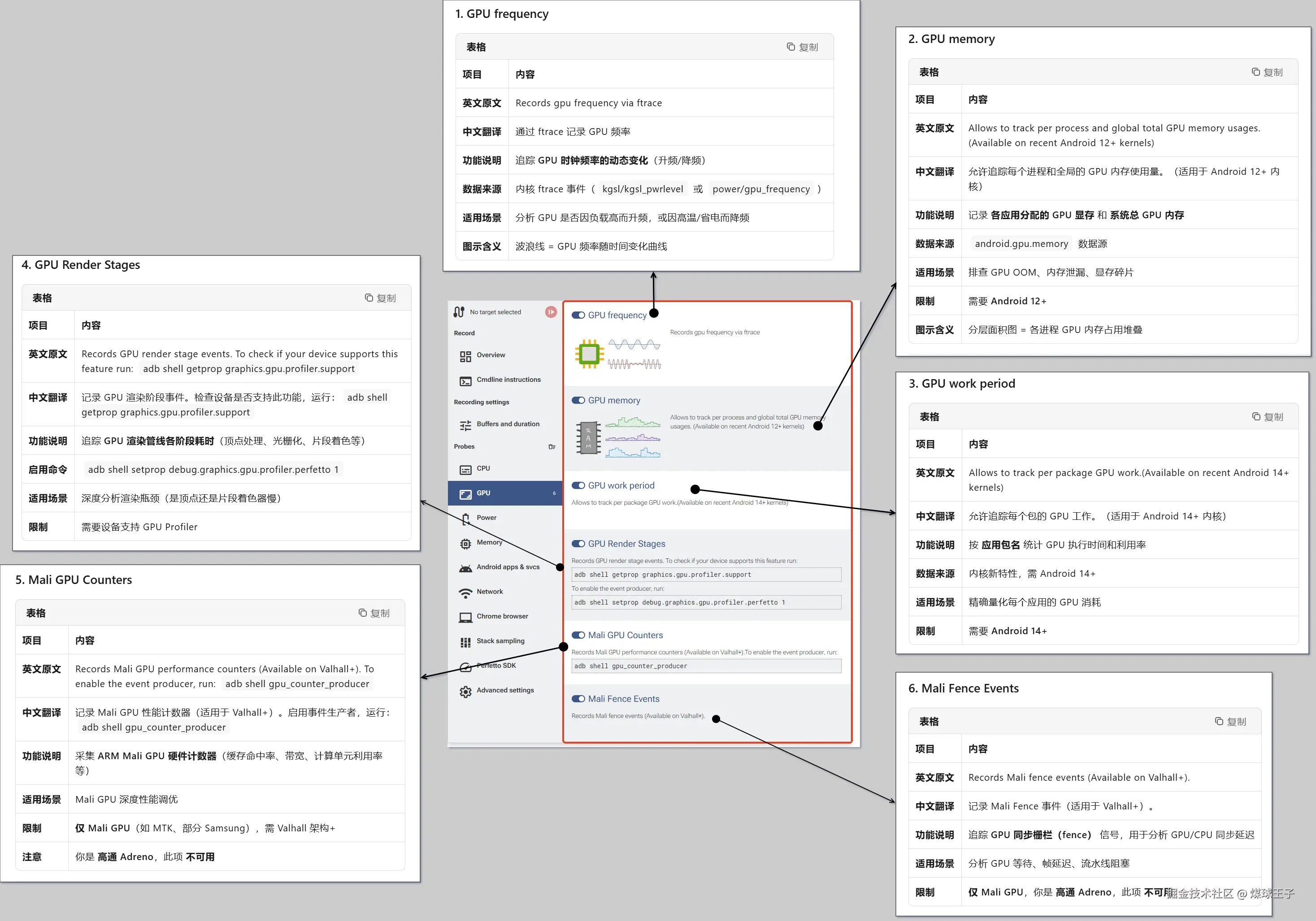Click the Probes collapse icon
Screen dimensions: 1316x921
point(552,447)
